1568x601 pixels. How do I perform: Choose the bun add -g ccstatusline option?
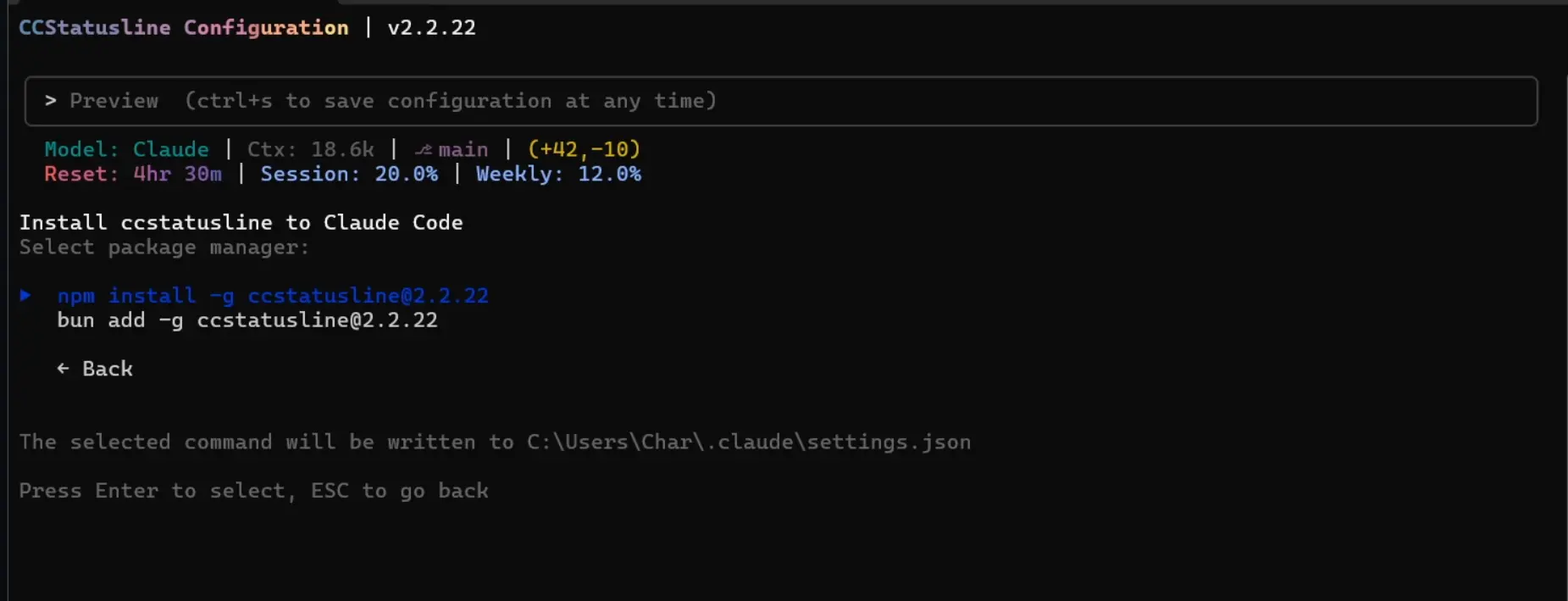point(247,320)
